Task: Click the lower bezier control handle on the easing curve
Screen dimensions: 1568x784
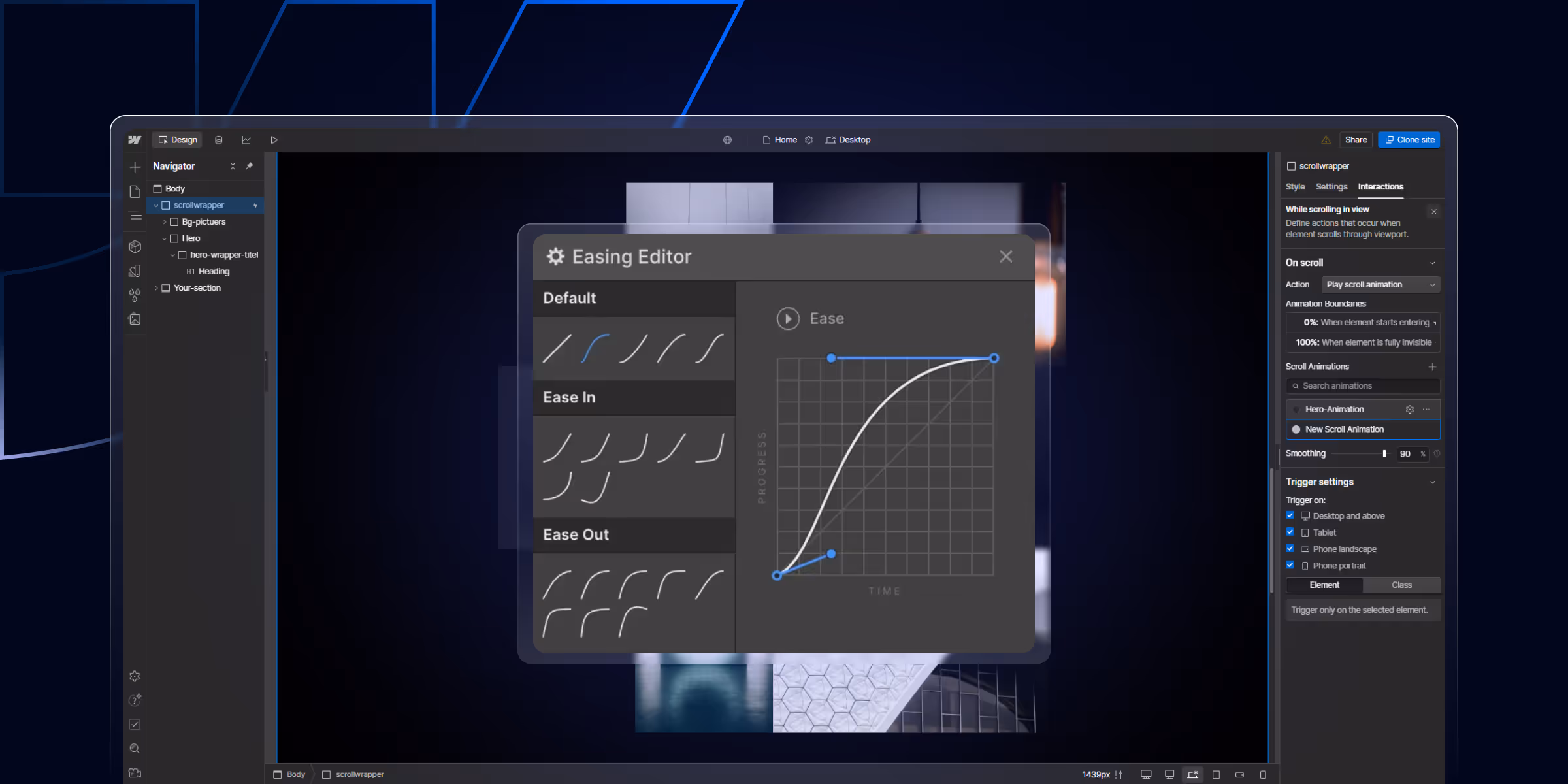Action: click(x=831, y=554)
